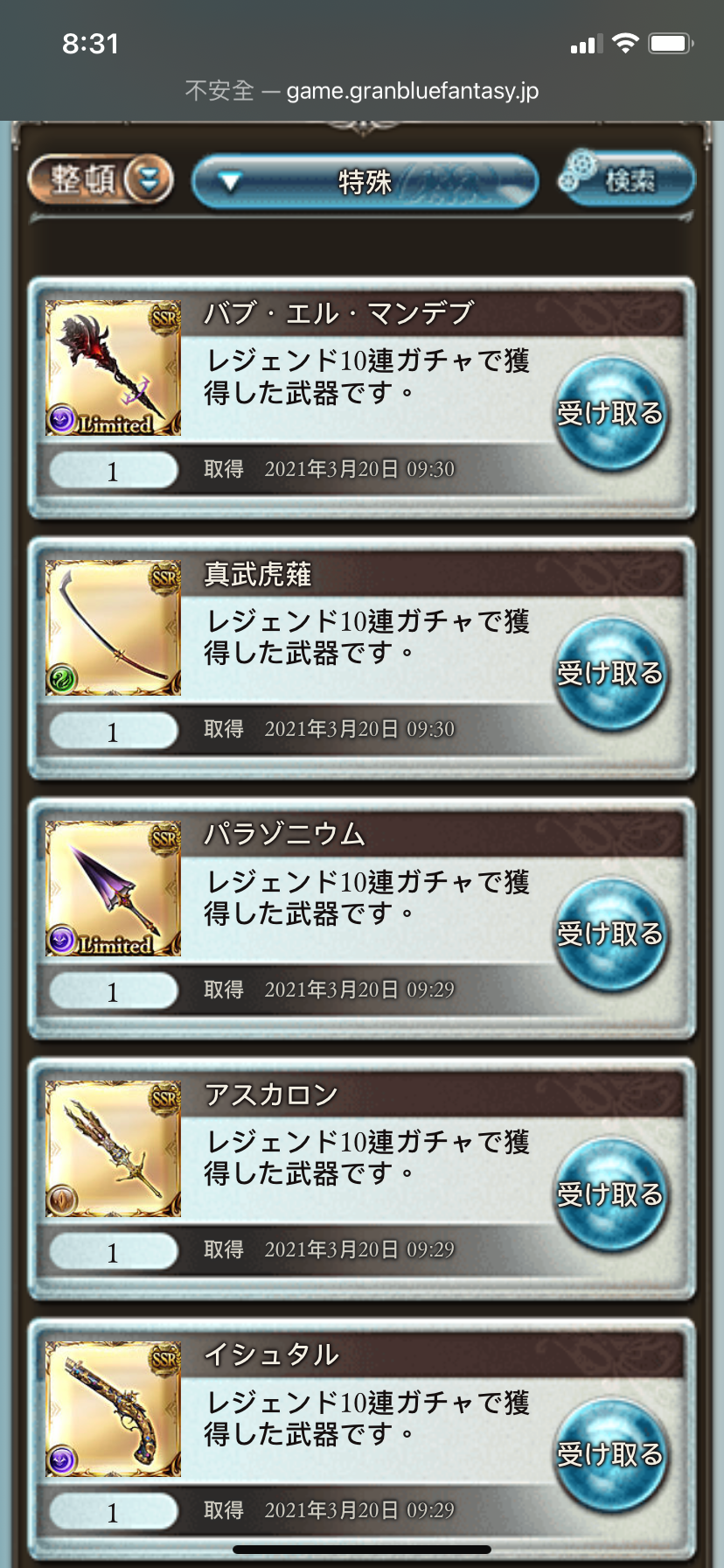
Task: Claim 真武虎薙 with 受け取る button
Action: tap(610, 673)
